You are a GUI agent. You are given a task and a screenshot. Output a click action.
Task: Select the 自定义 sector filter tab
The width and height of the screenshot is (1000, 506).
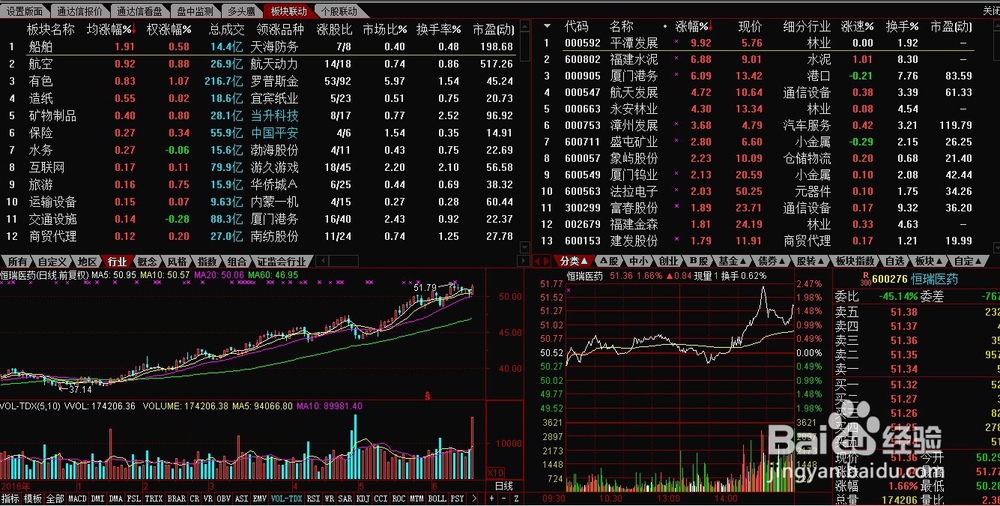[x=52, y=262]
